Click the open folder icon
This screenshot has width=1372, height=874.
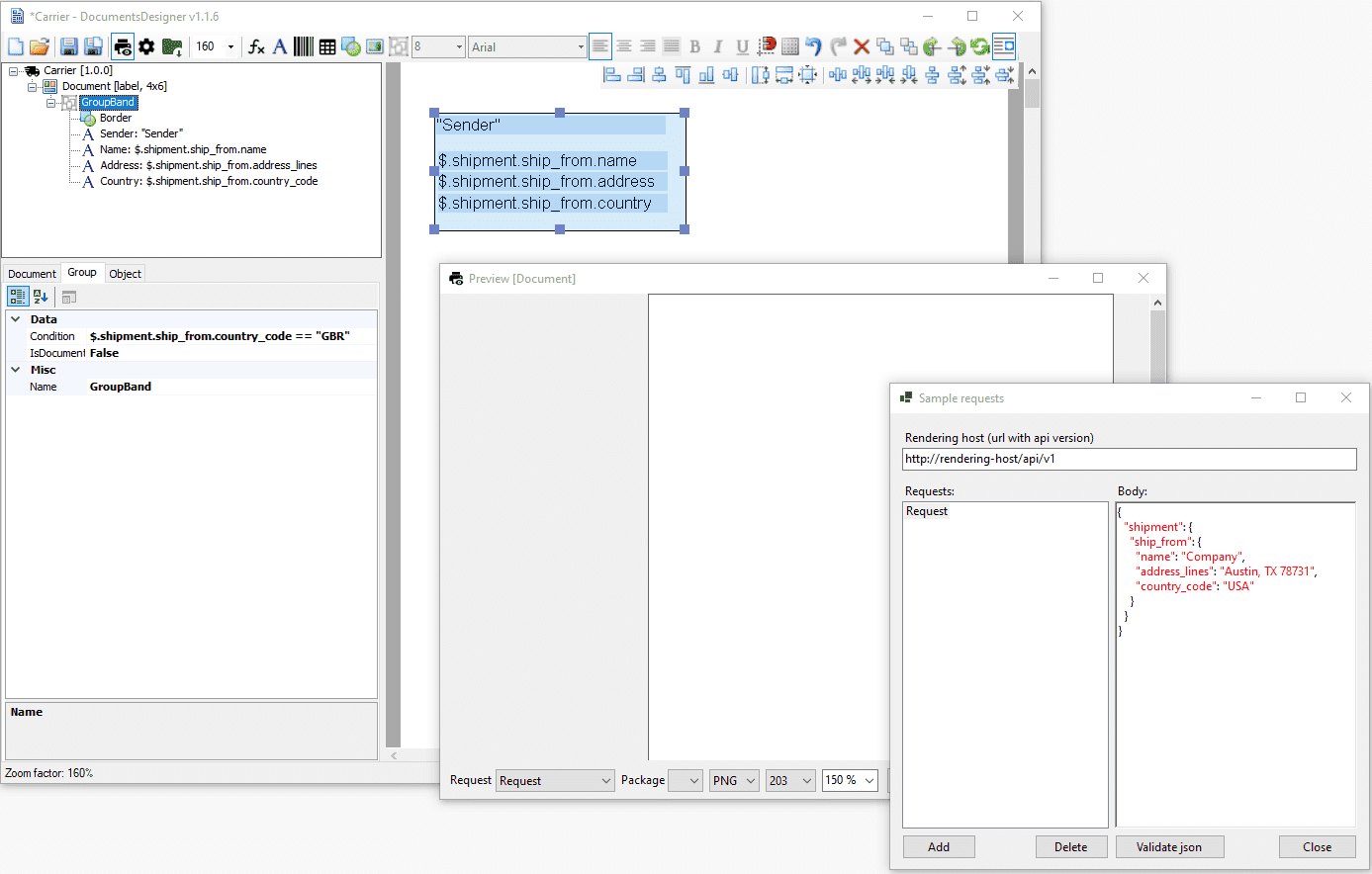[40, 46]
